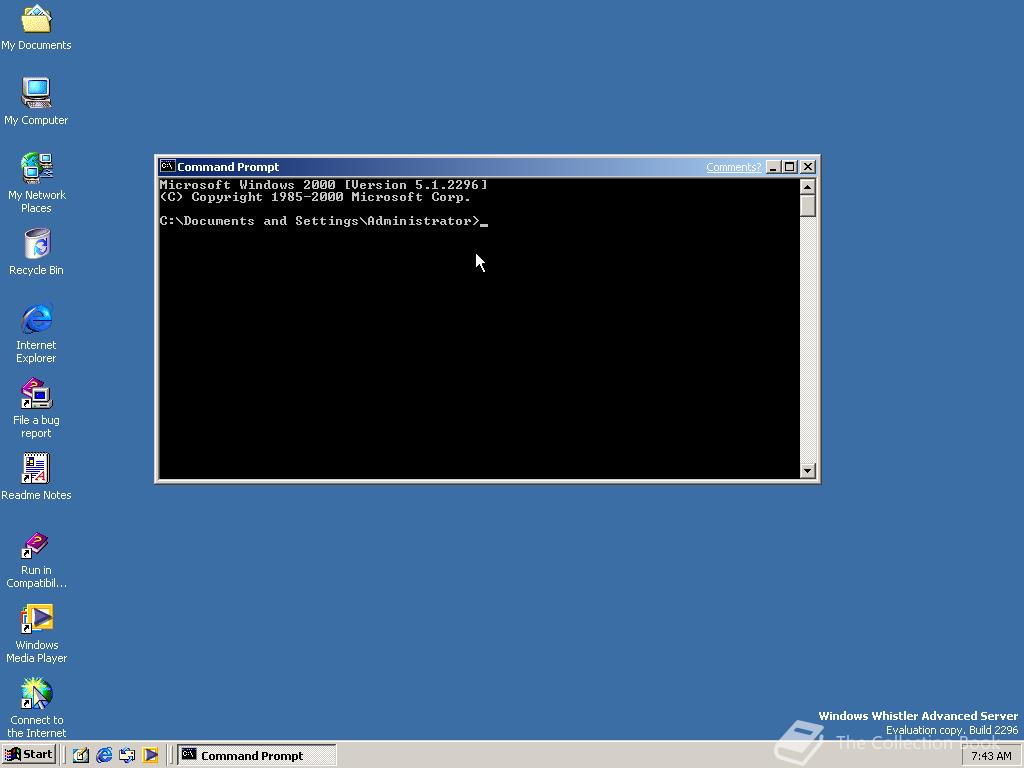Launch Media Player from Quick Launch
This screenshot has width=1024, height=768.
pos(150,755)
